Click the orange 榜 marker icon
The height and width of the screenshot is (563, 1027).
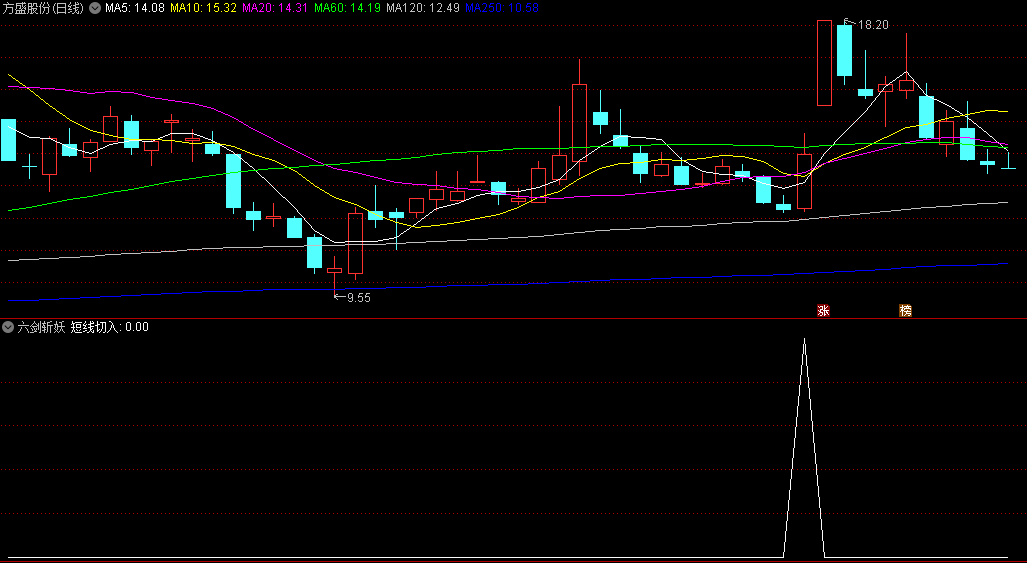tap(905, 310)
